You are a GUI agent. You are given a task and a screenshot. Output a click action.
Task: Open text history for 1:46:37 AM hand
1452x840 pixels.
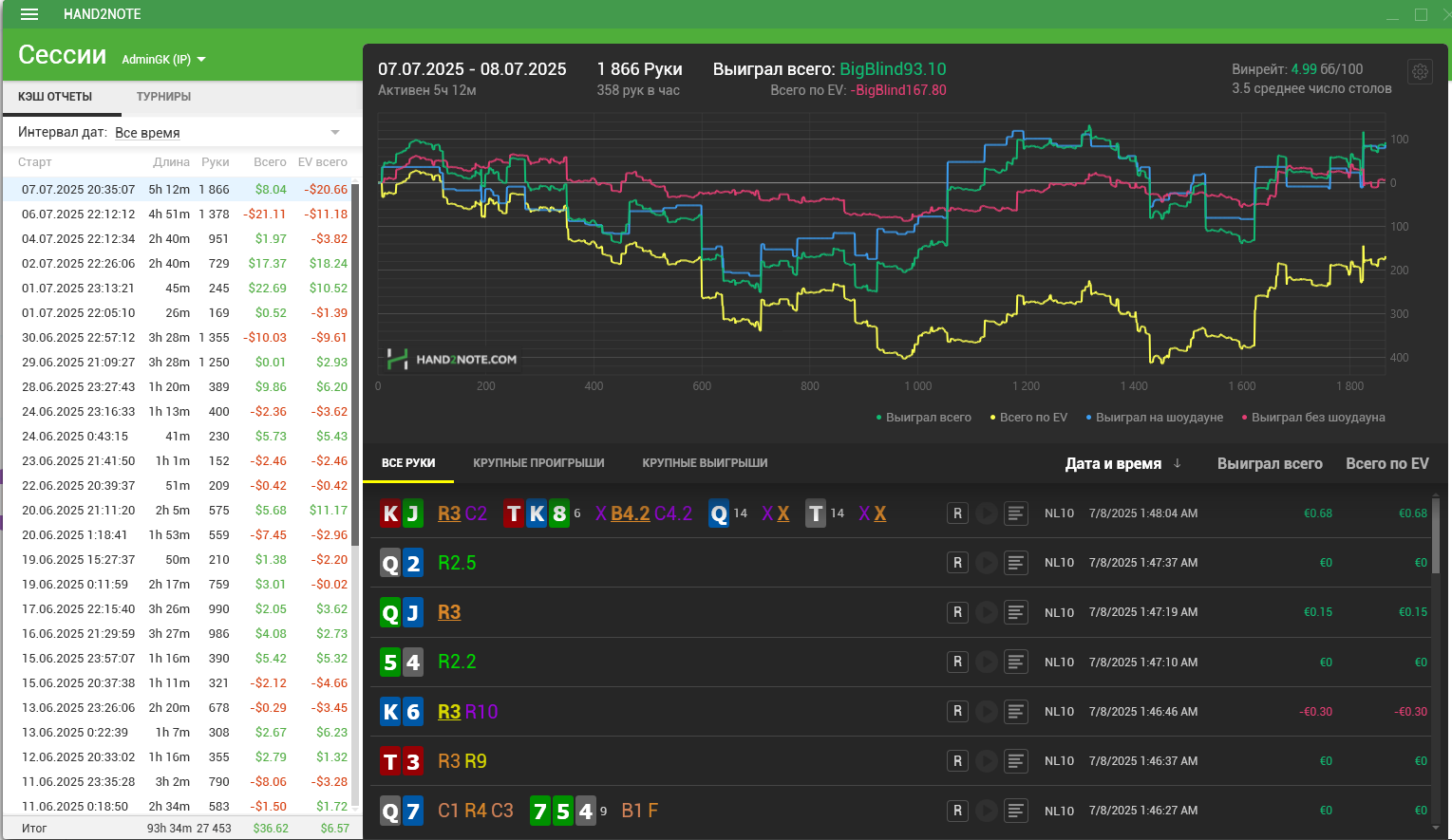1016,760
